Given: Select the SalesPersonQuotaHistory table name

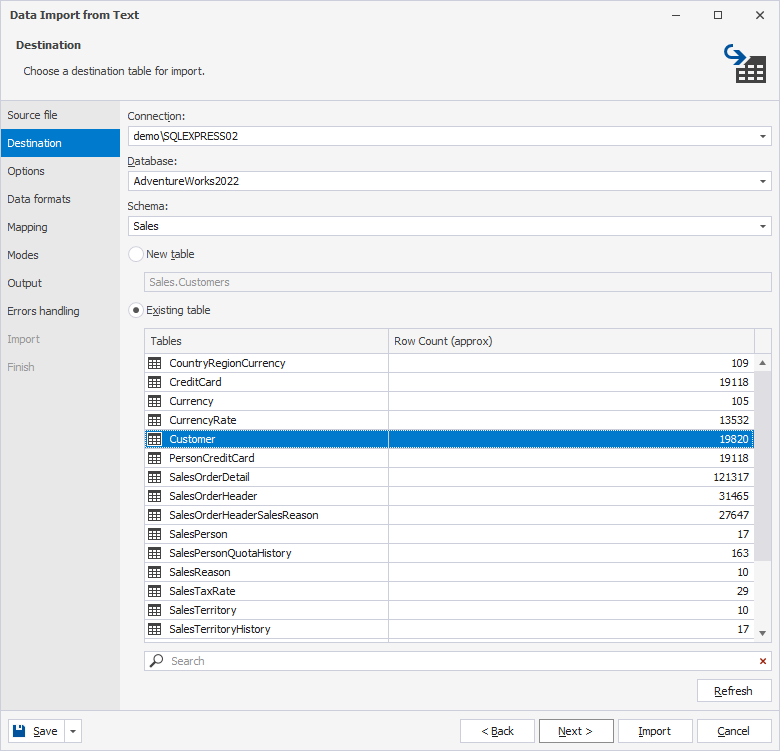Looking at the screenshot, I should click(230, 553).
